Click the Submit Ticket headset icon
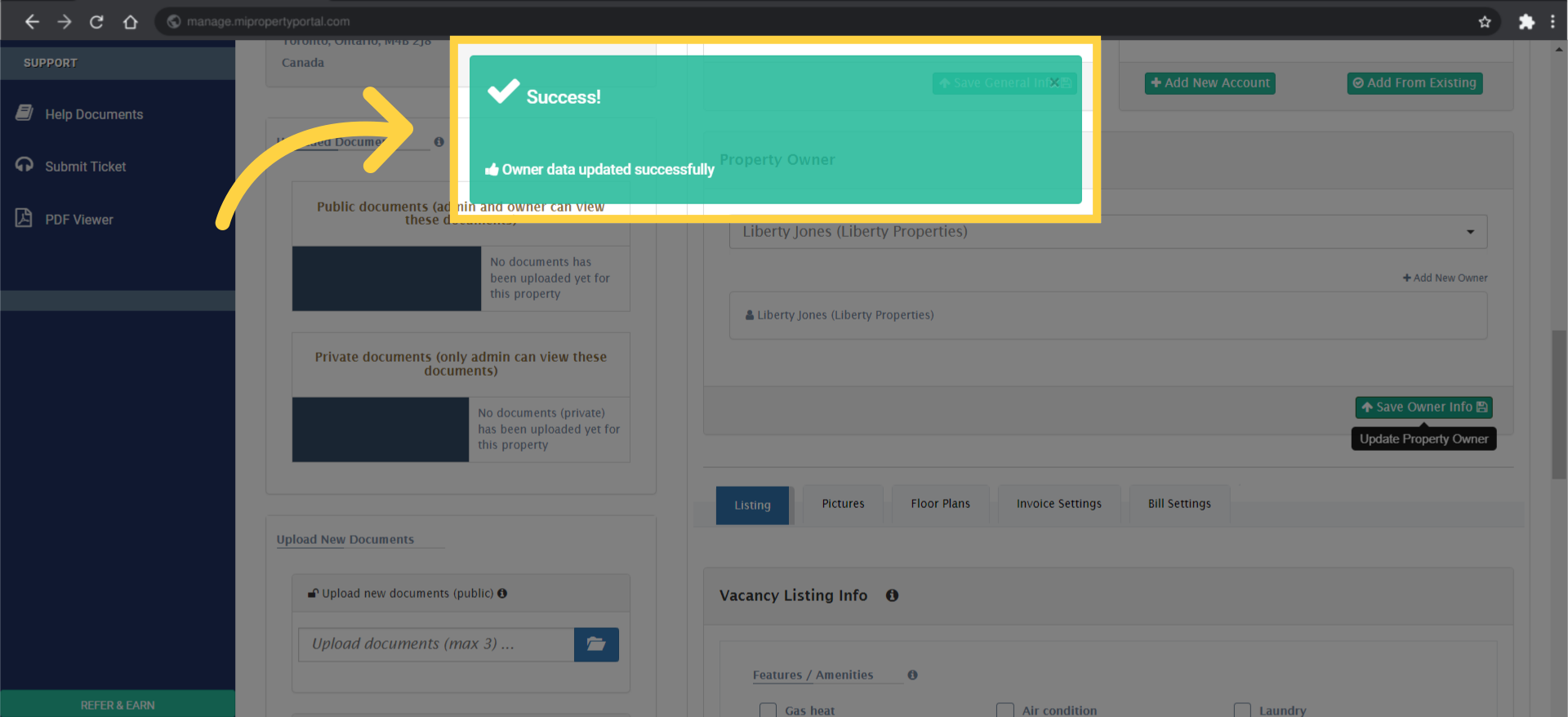 pos(24,165)
